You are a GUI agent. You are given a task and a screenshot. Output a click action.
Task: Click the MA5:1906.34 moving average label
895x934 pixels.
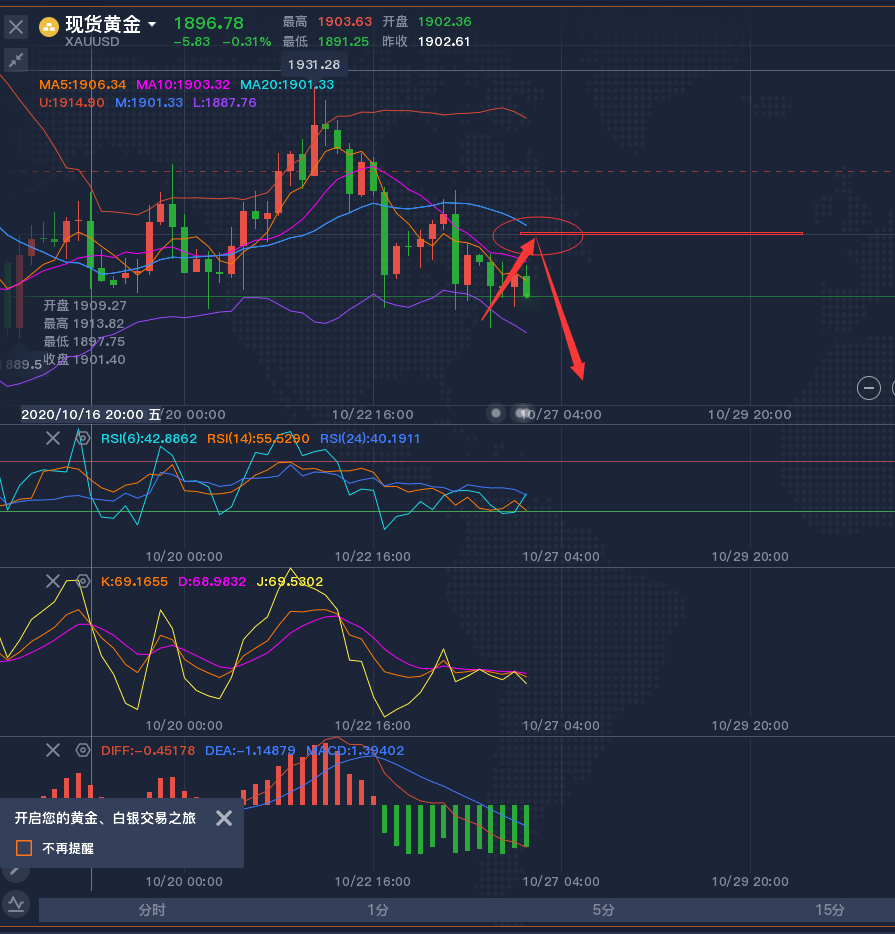[x=82, y=85]
